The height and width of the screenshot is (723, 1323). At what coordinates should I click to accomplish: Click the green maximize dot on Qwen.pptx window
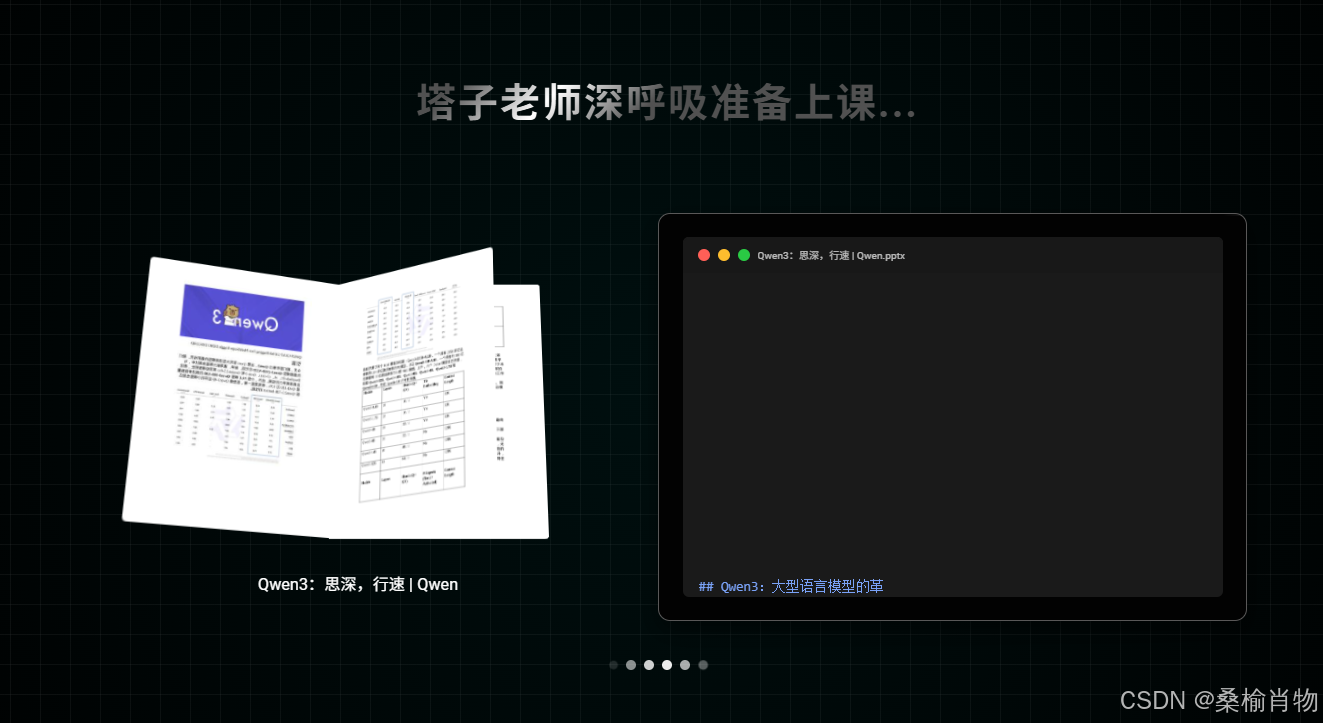[744, 255]
